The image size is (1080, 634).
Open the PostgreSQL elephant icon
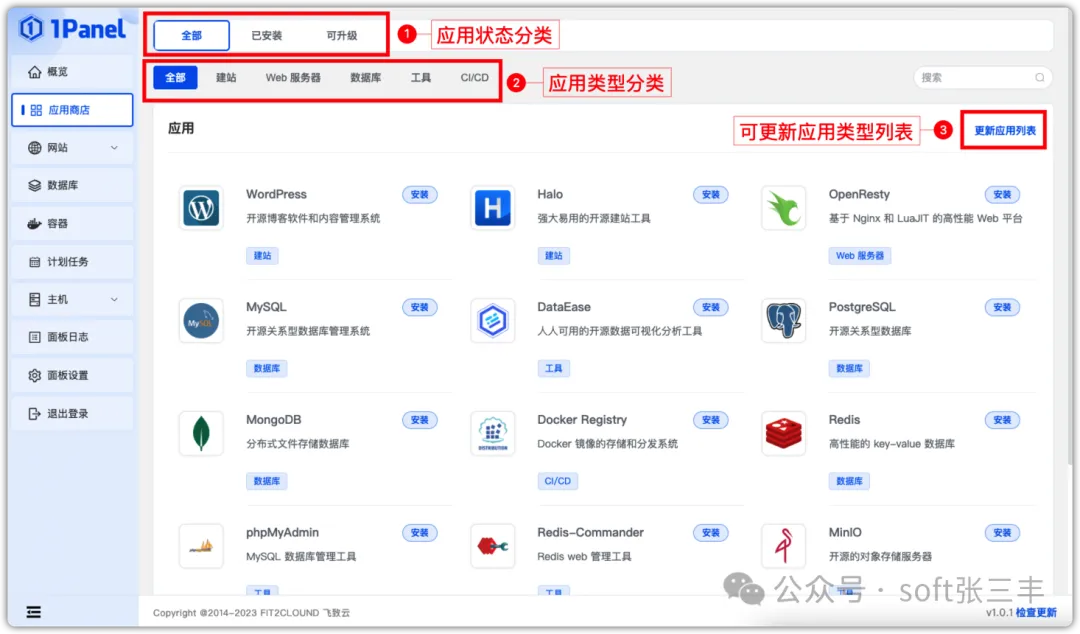[x=784, y=320]
